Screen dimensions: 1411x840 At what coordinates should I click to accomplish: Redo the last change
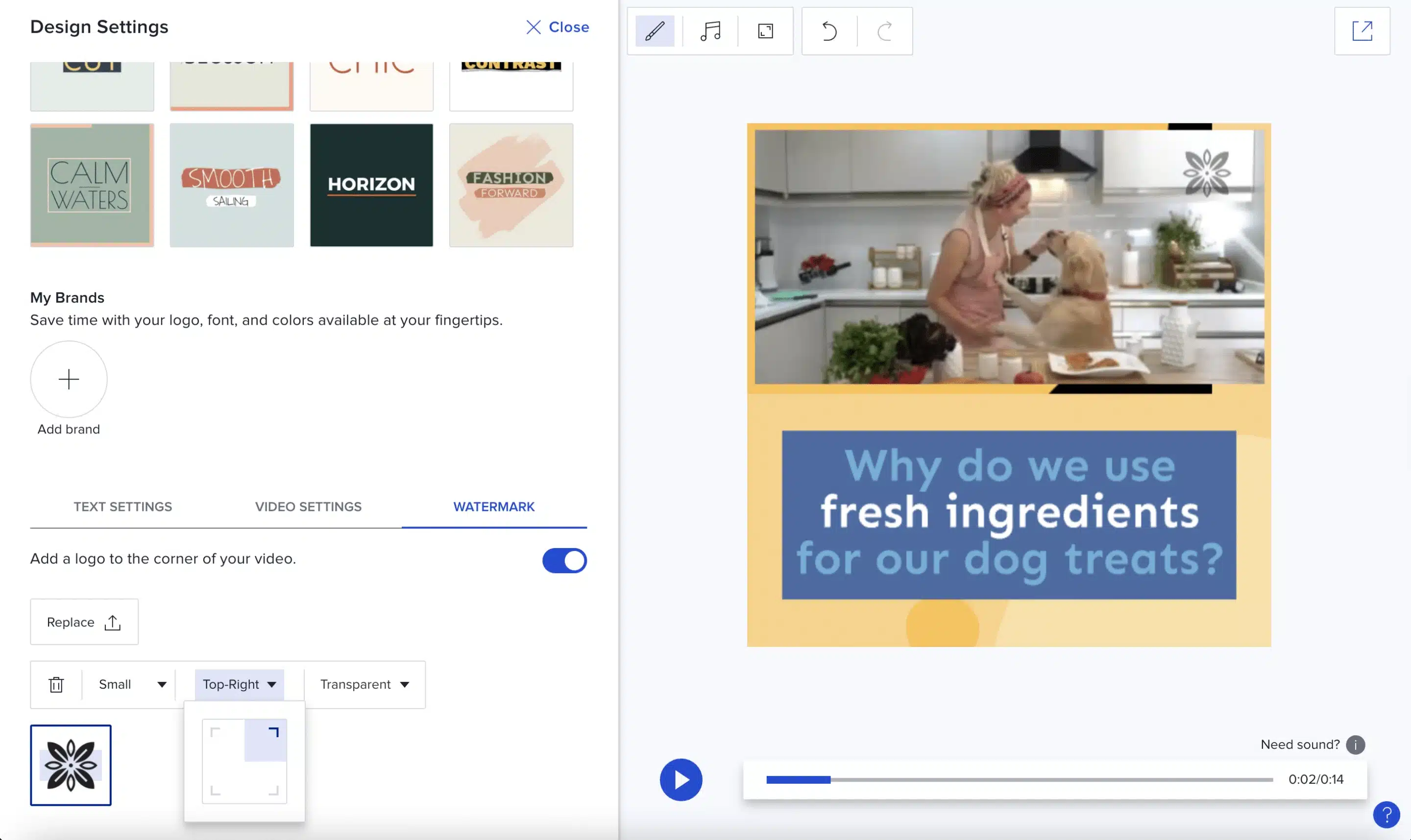tap(884, 31)
